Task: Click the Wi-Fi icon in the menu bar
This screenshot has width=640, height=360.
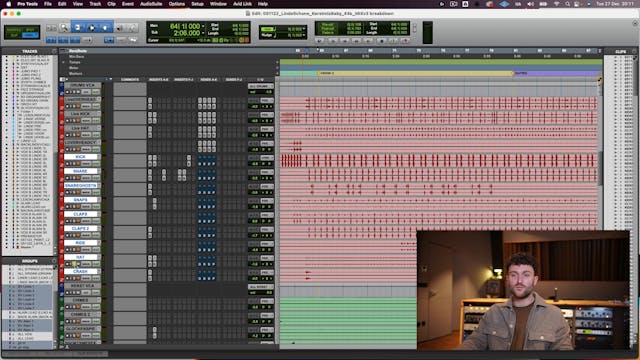Action: point(556,4)
